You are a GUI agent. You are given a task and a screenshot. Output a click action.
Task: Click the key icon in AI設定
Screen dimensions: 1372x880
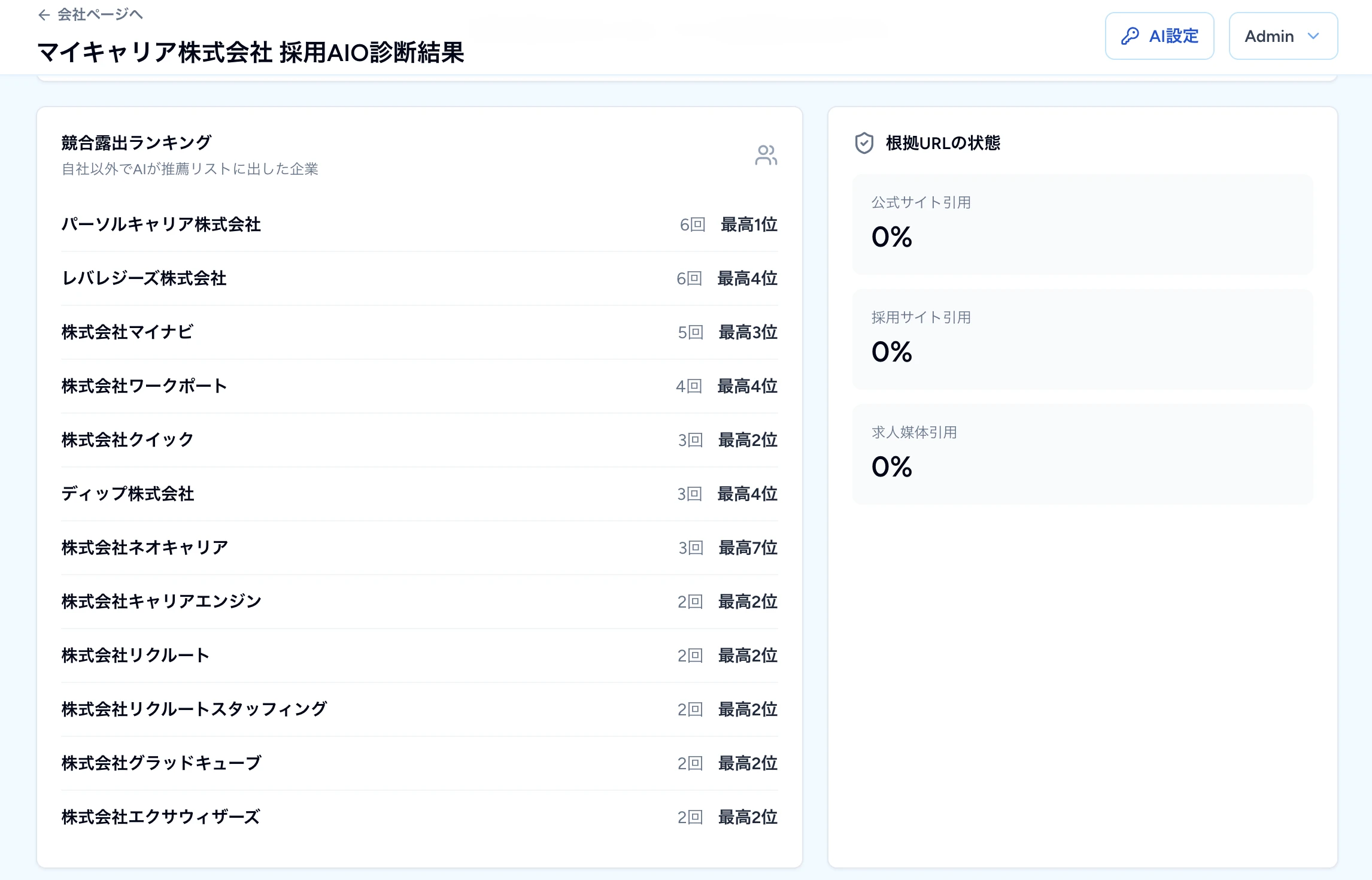pos(1130,36)
